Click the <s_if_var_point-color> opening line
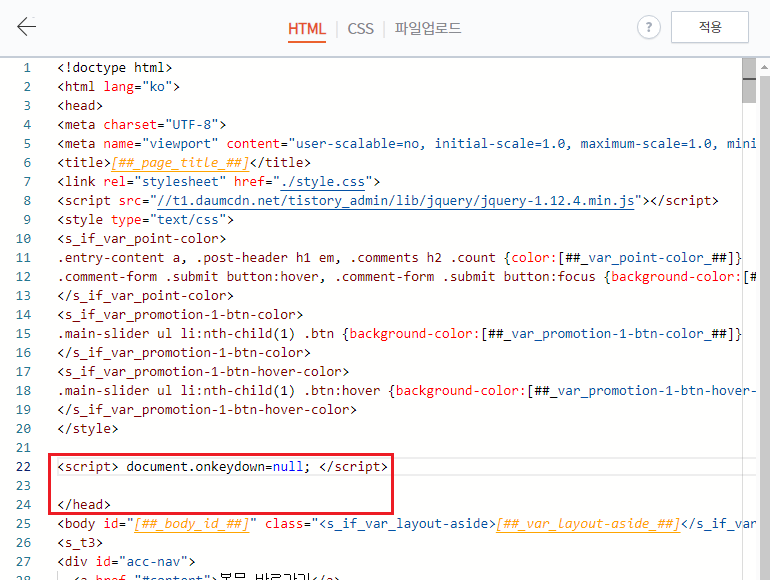 (141, 239)
